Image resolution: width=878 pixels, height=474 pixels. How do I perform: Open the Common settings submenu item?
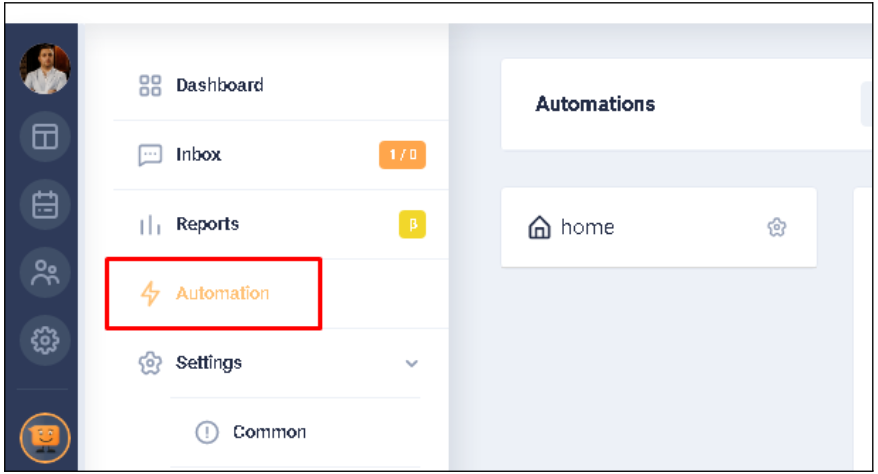pyautogui.click(x=269, y=432)
